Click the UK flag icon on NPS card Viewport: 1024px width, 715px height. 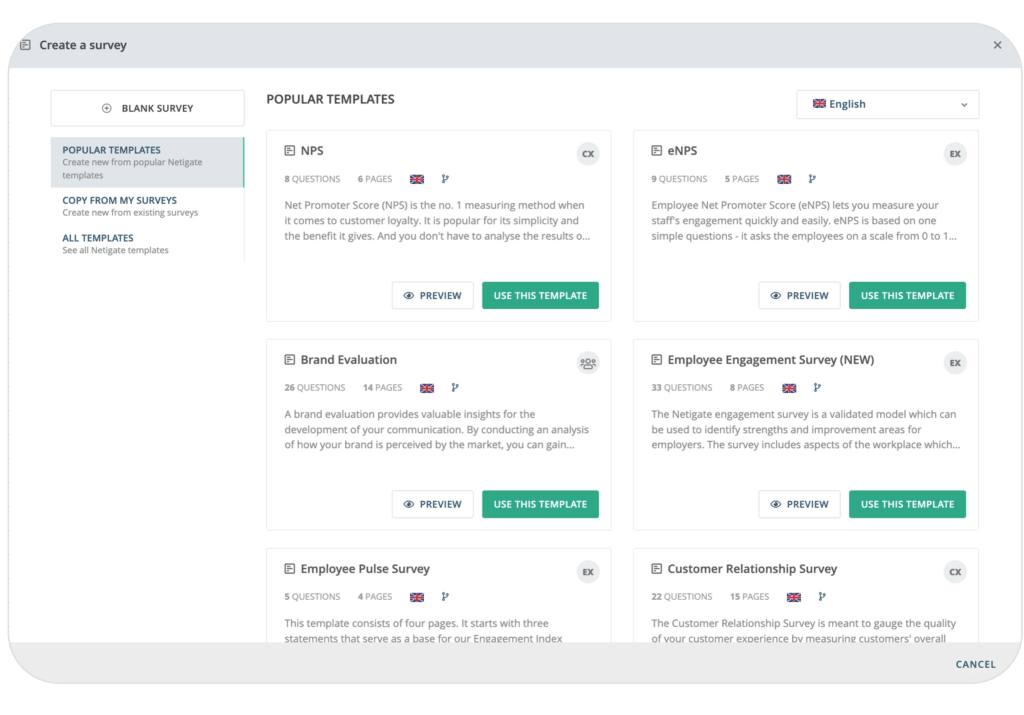tap(417, 179)
